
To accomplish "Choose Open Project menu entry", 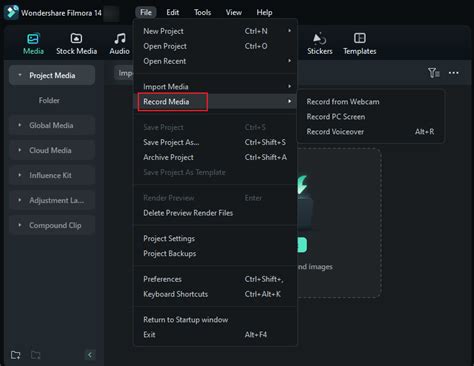I will click(x=215, y=46).
